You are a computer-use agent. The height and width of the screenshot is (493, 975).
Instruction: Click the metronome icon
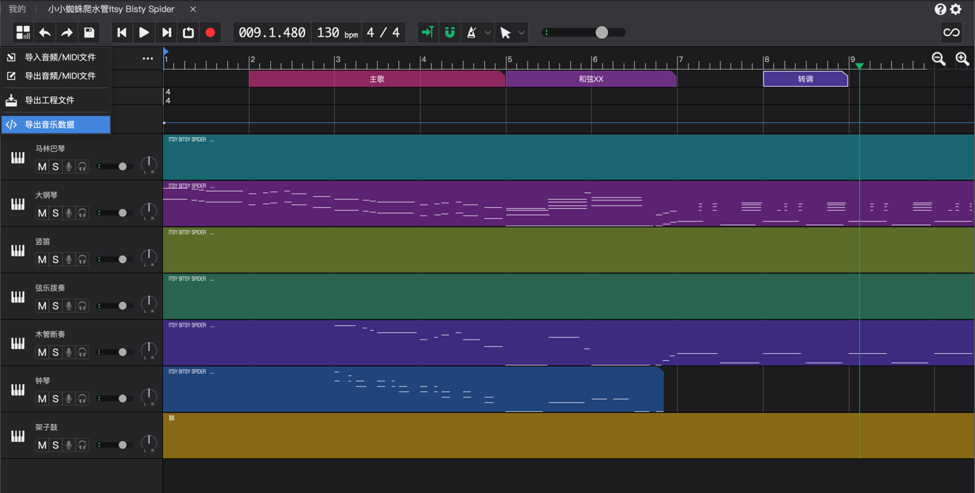click(x=472, y=33)
